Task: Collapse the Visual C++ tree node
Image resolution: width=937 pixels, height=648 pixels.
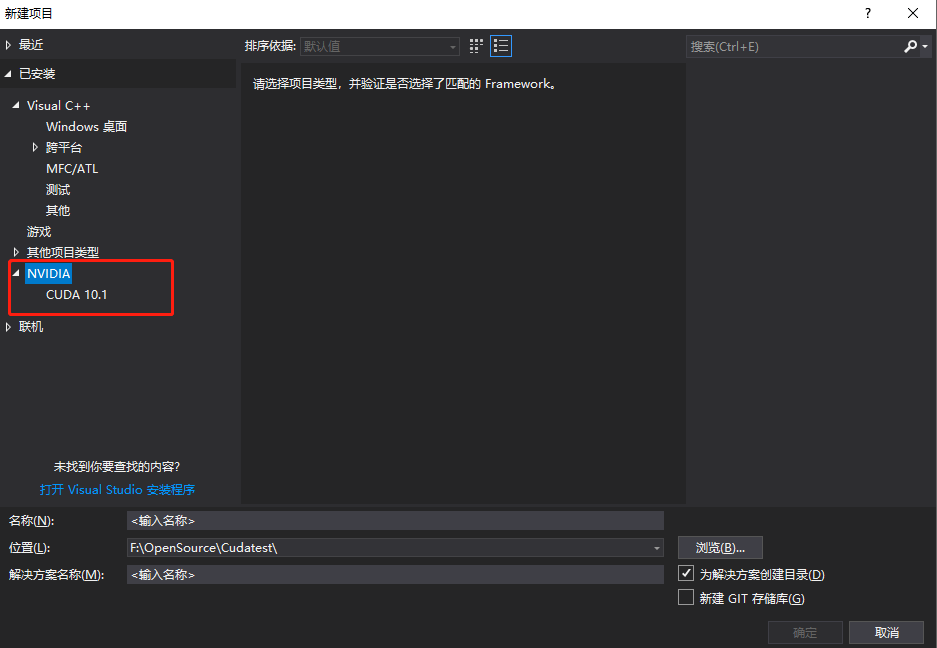Action: [16, 106]
